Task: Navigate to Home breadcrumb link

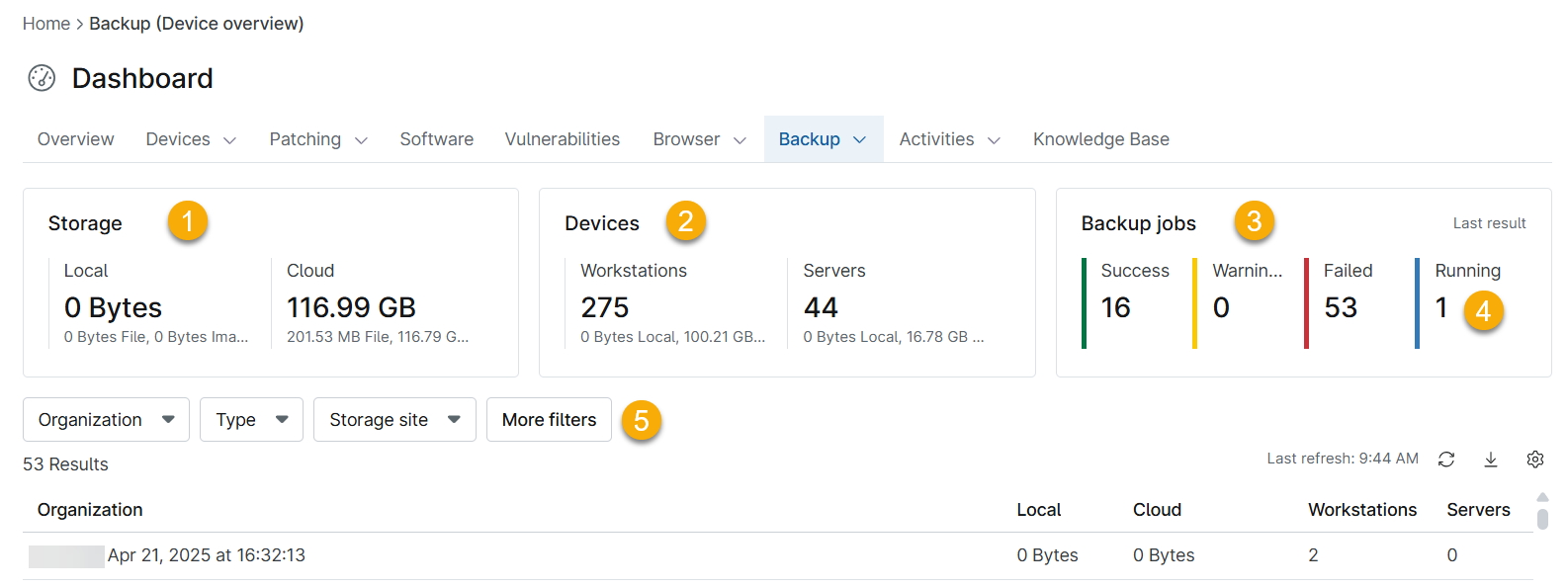Action: 46,24
